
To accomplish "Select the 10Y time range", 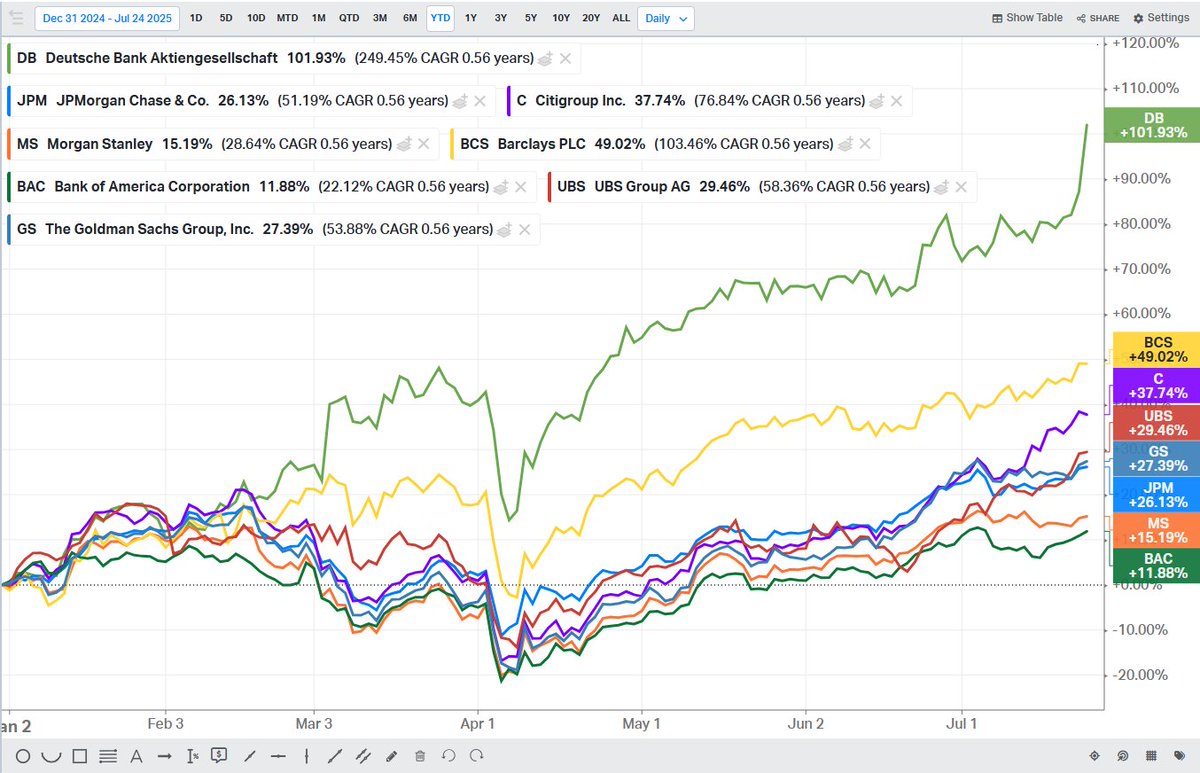I will (x=561, y=18).
